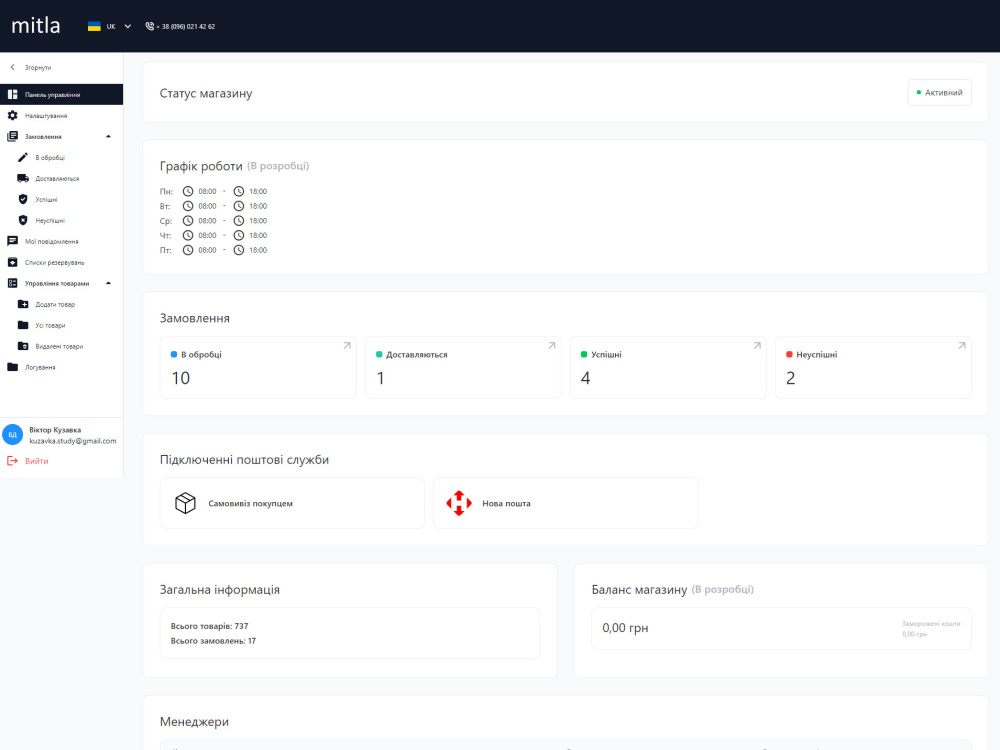Open Доставляються card via its arrow icon
This screenshot has height=750, width=1000.
tap(552, 346)
